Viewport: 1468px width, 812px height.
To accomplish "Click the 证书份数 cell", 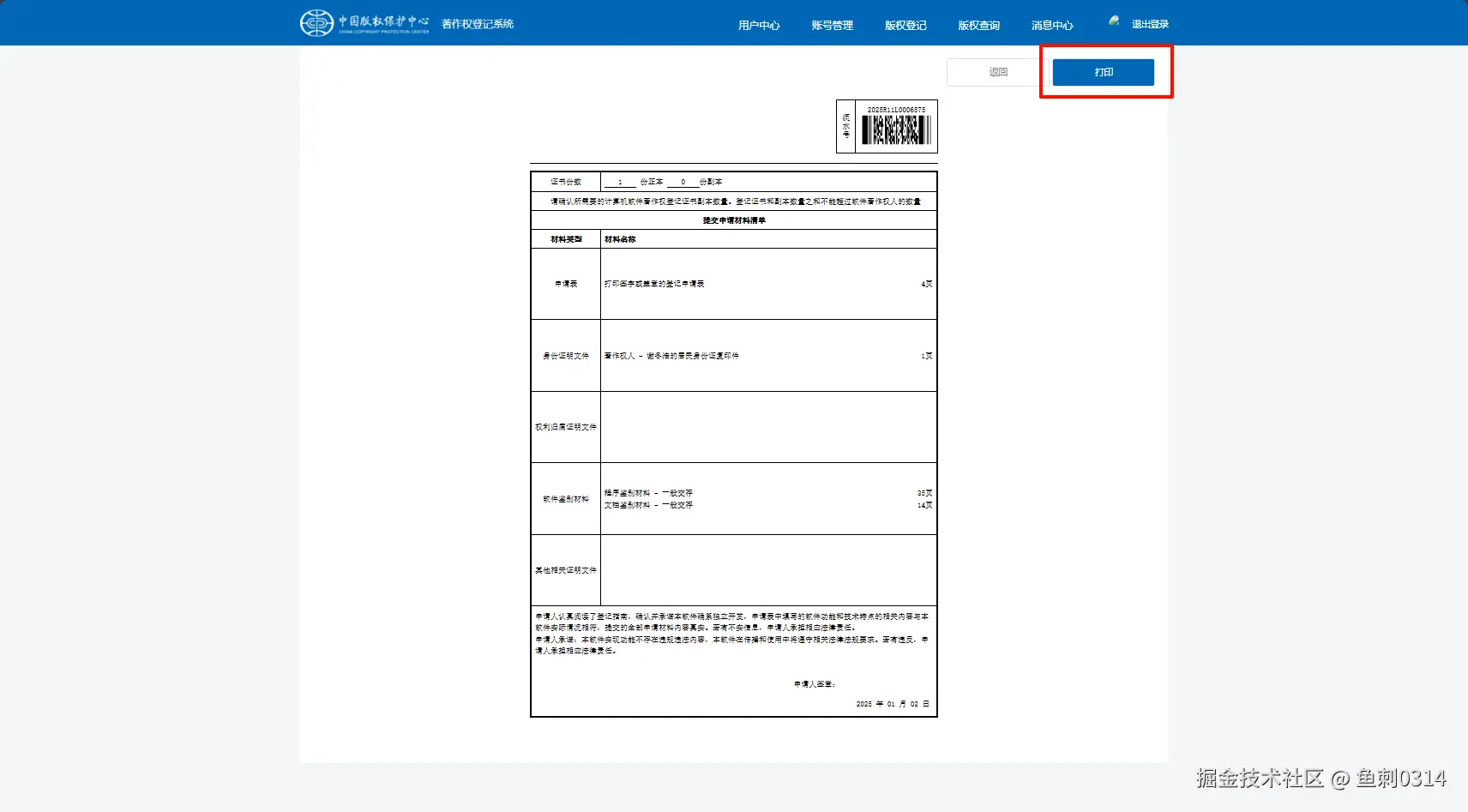I will [x=566, y=182].
